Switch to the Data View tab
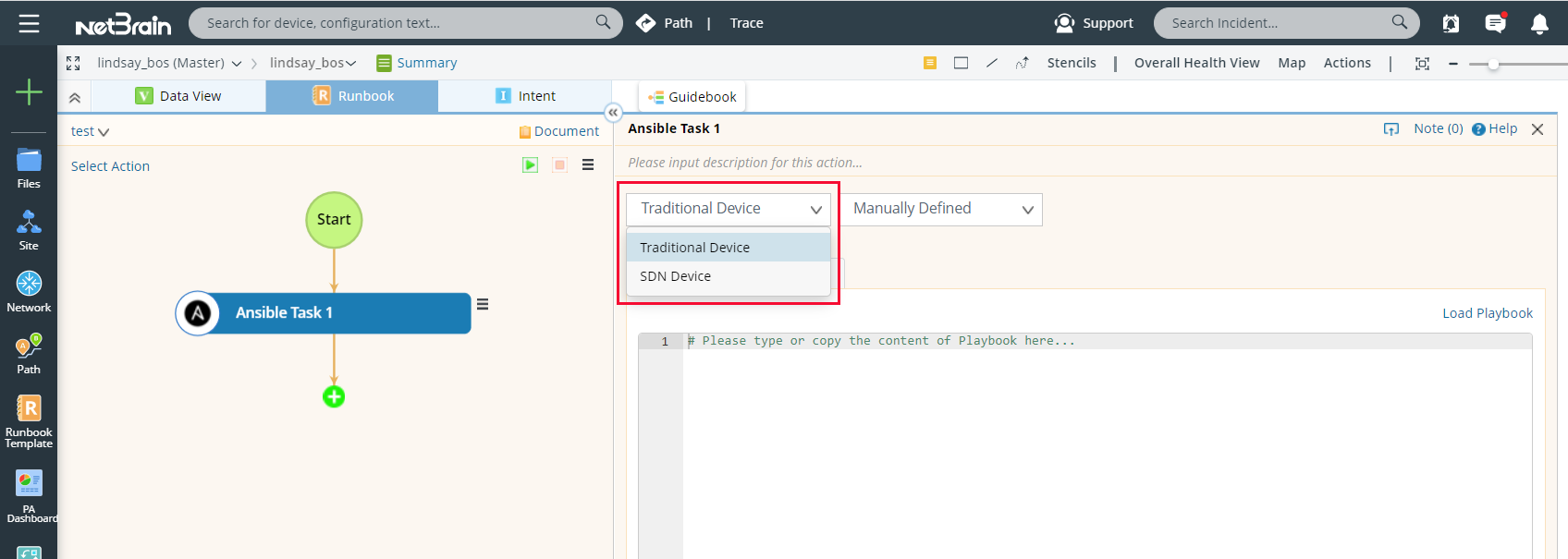 (x=179, y=96)
